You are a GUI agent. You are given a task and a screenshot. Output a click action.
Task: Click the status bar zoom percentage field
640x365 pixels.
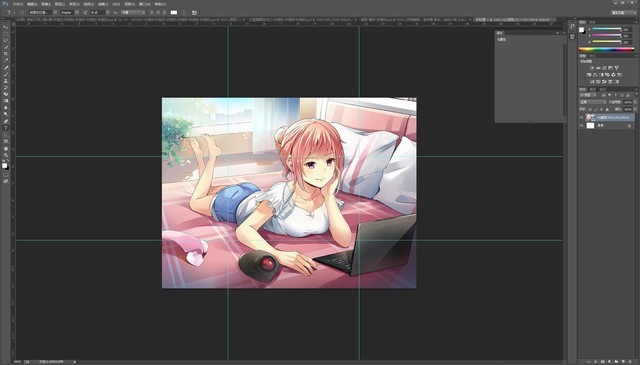(18, 362)
